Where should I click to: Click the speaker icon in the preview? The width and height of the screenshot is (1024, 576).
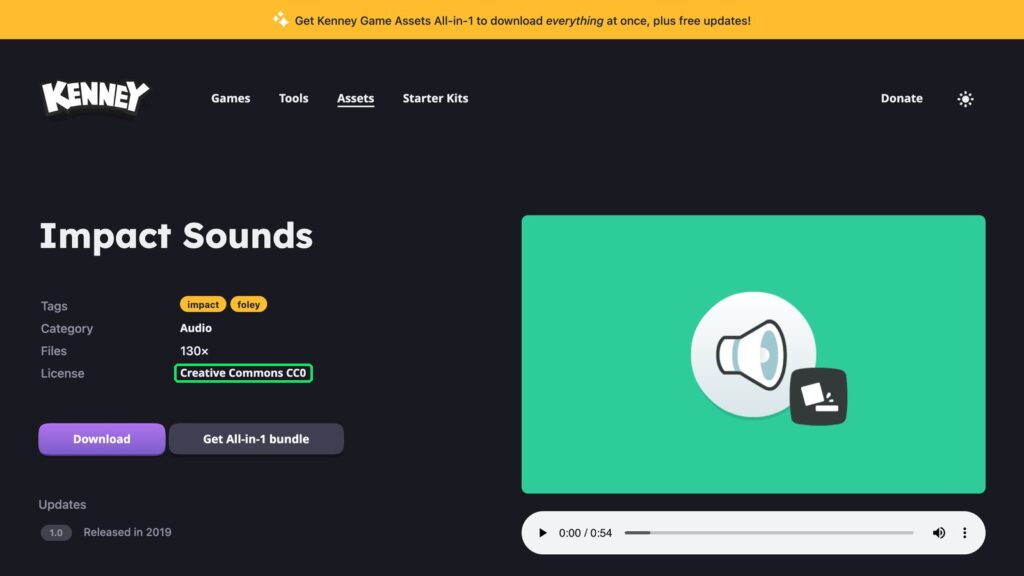pyautogui.click(x=752, y=355)
